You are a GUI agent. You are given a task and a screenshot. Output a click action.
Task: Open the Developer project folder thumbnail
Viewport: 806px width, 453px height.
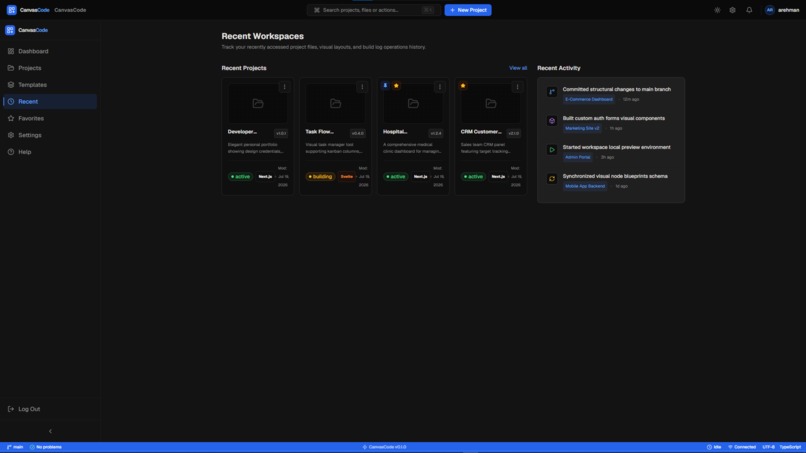pyautogui.click(x=258, y=103)
